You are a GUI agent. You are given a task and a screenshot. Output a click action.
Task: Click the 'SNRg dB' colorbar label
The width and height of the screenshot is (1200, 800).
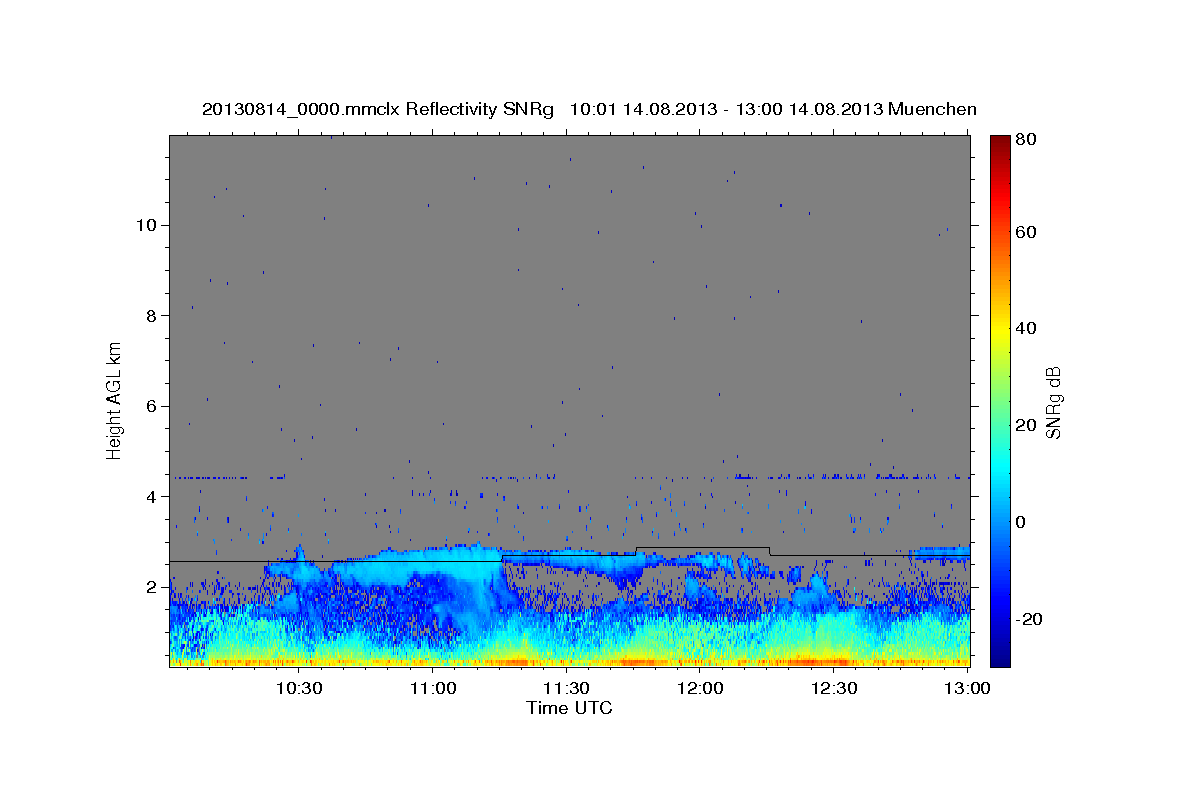pos(1052,401)
